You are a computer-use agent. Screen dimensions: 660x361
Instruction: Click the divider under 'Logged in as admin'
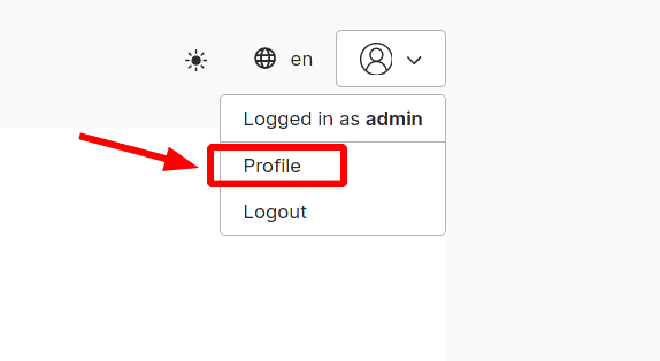tap(333, 142)
